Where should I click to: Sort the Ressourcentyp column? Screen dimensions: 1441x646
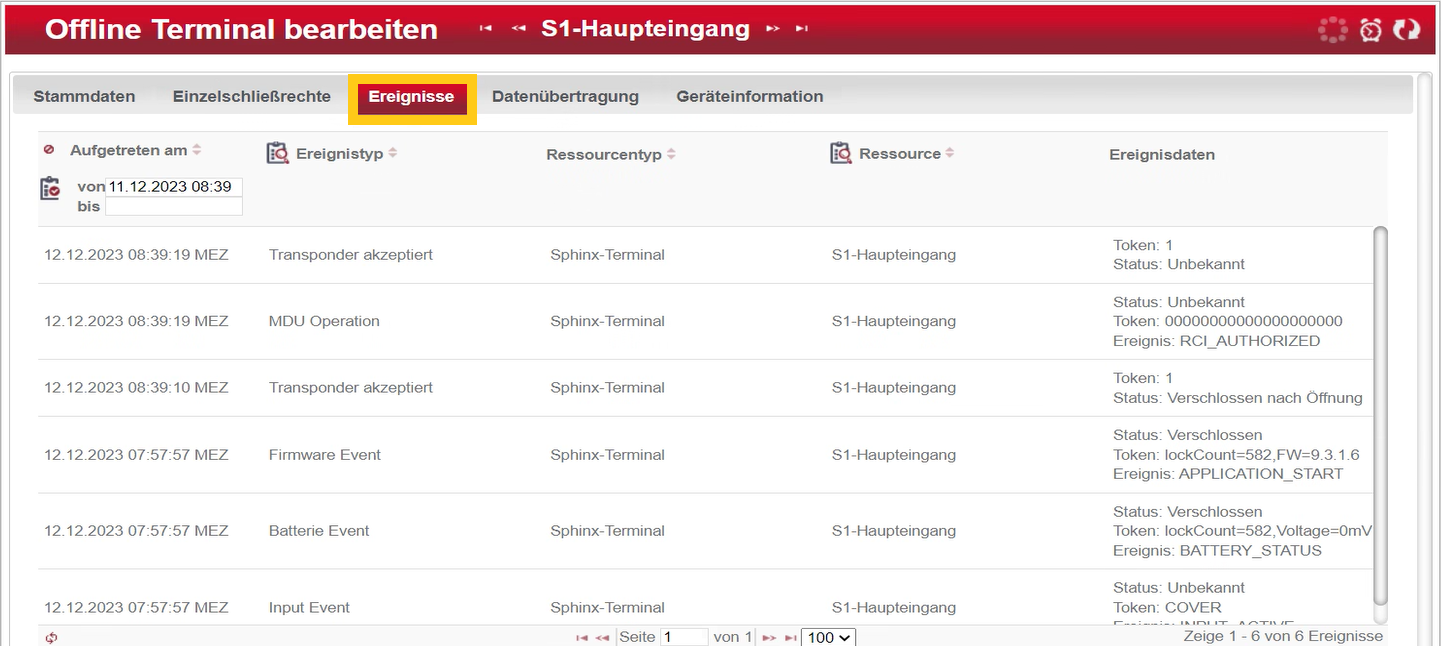[x=671, y=154]
